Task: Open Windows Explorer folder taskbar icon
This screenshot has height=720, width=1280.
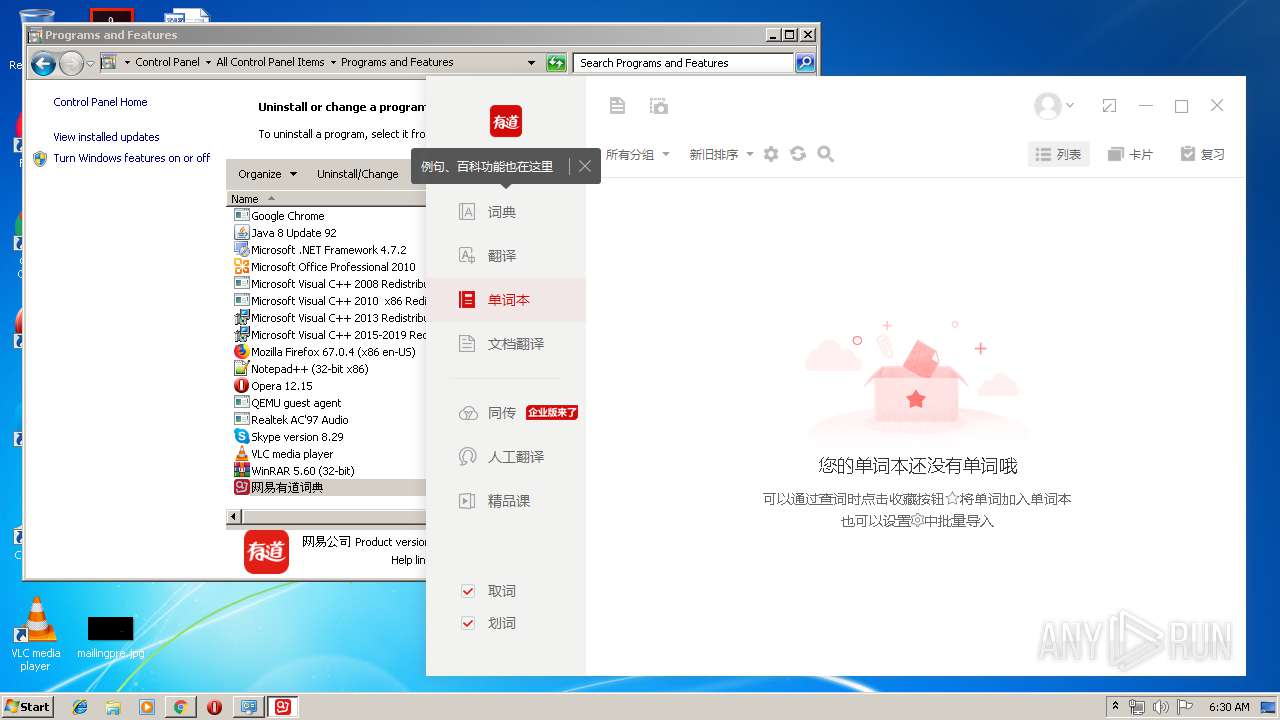Action: click(113, 707)
